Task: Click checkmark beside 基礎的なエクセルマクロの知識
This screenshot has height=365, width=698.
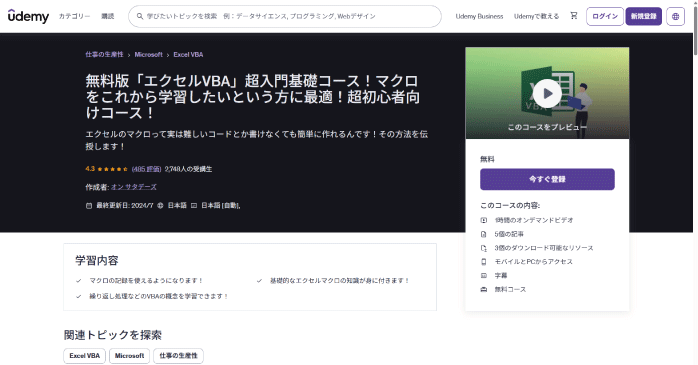Action: click(x=259, y=281)
